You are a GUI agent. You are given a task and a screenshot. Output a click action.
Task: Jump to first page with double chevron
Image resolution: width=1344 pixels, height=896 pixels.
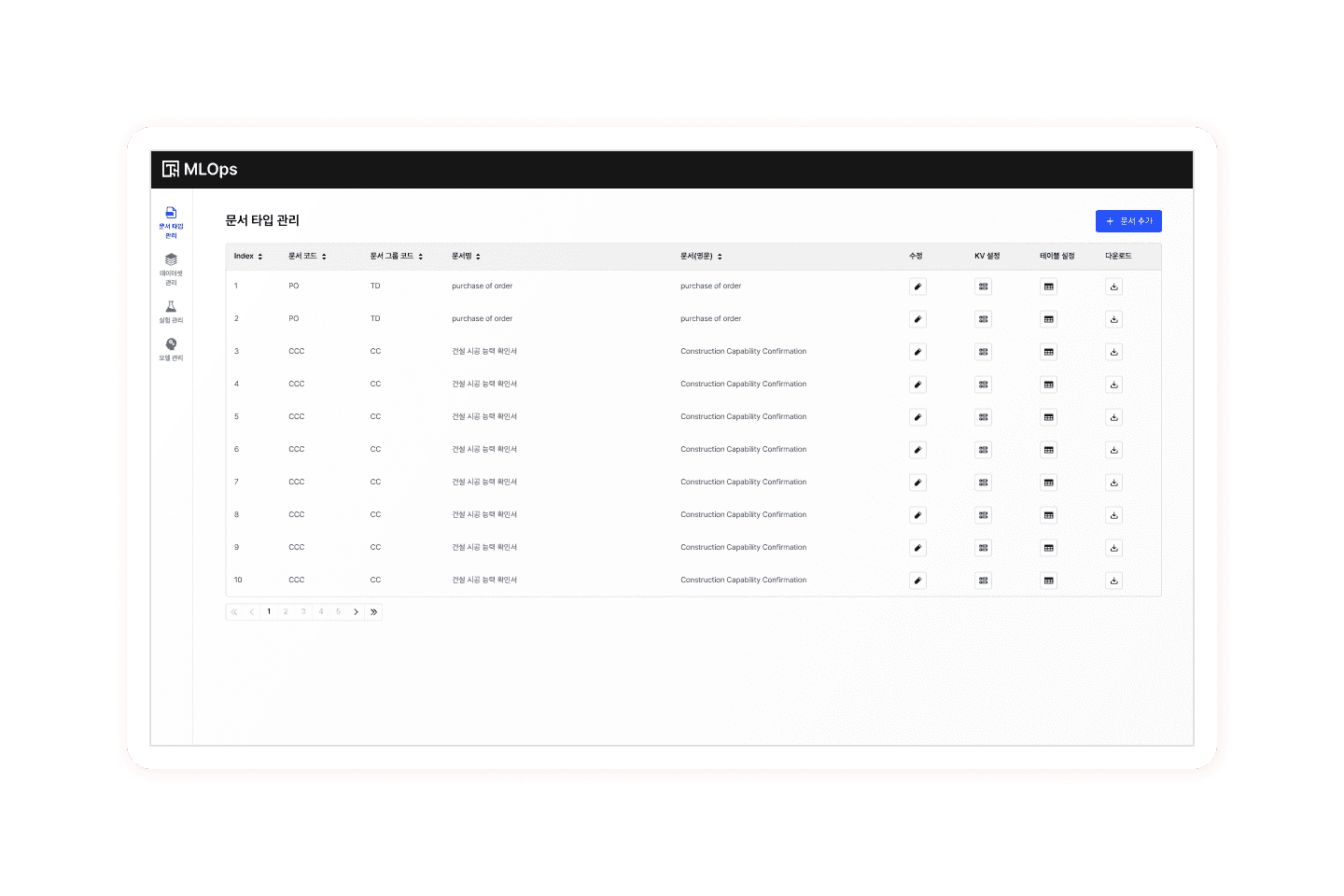234,612
